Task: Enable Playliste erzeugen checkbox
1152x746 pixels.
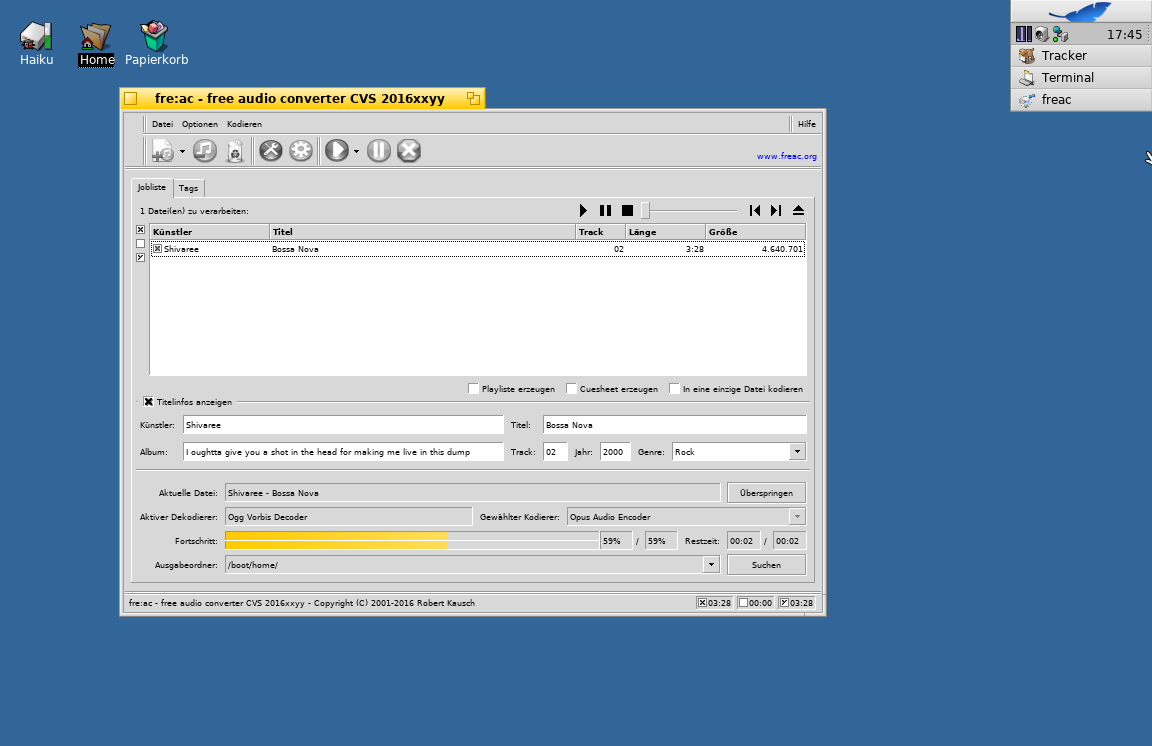Action: pyautogui.click(x=473, y=389)
